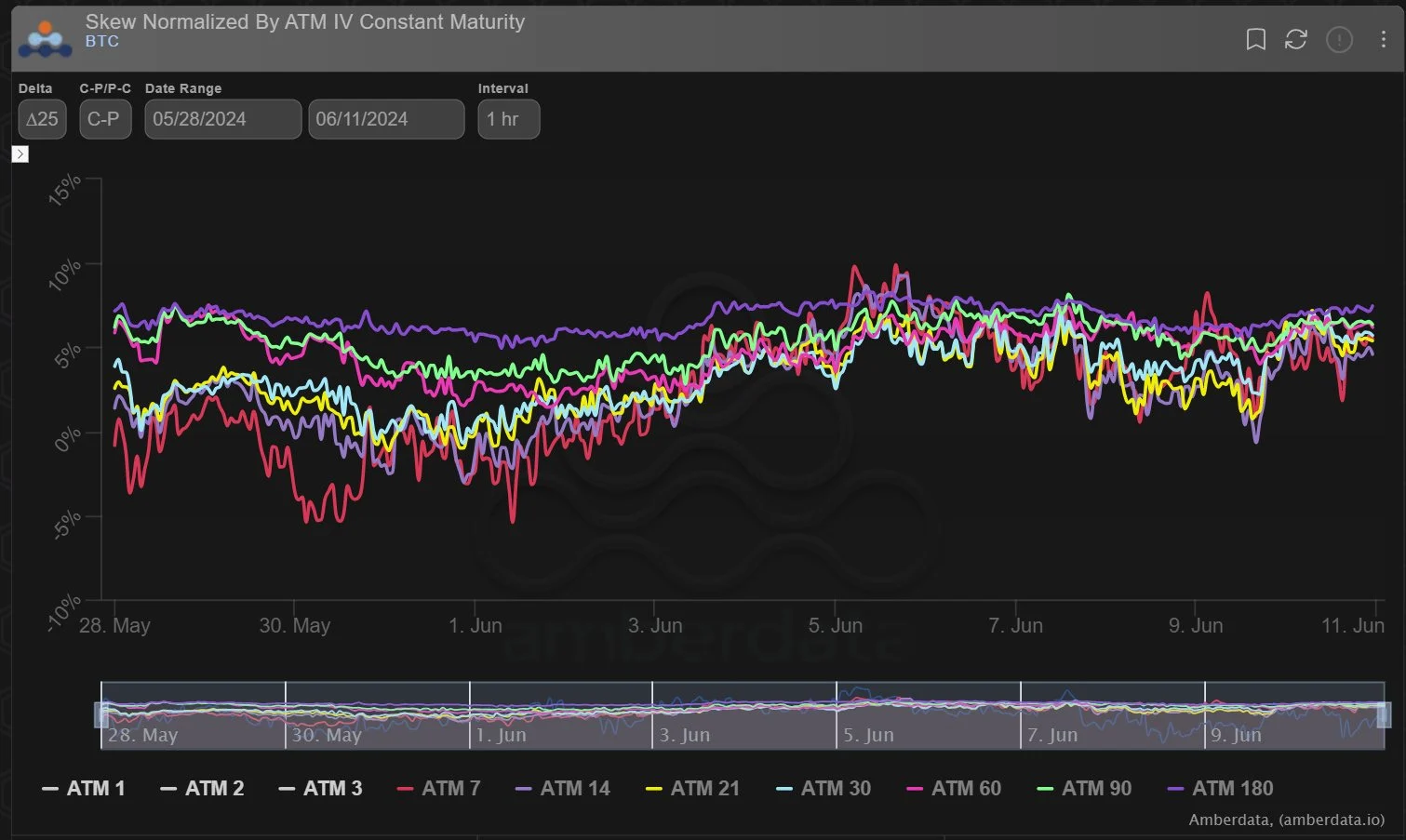Screen dimensions: 1406x840
Task: Hide the ATM 21 series
Action: point(693,788)
